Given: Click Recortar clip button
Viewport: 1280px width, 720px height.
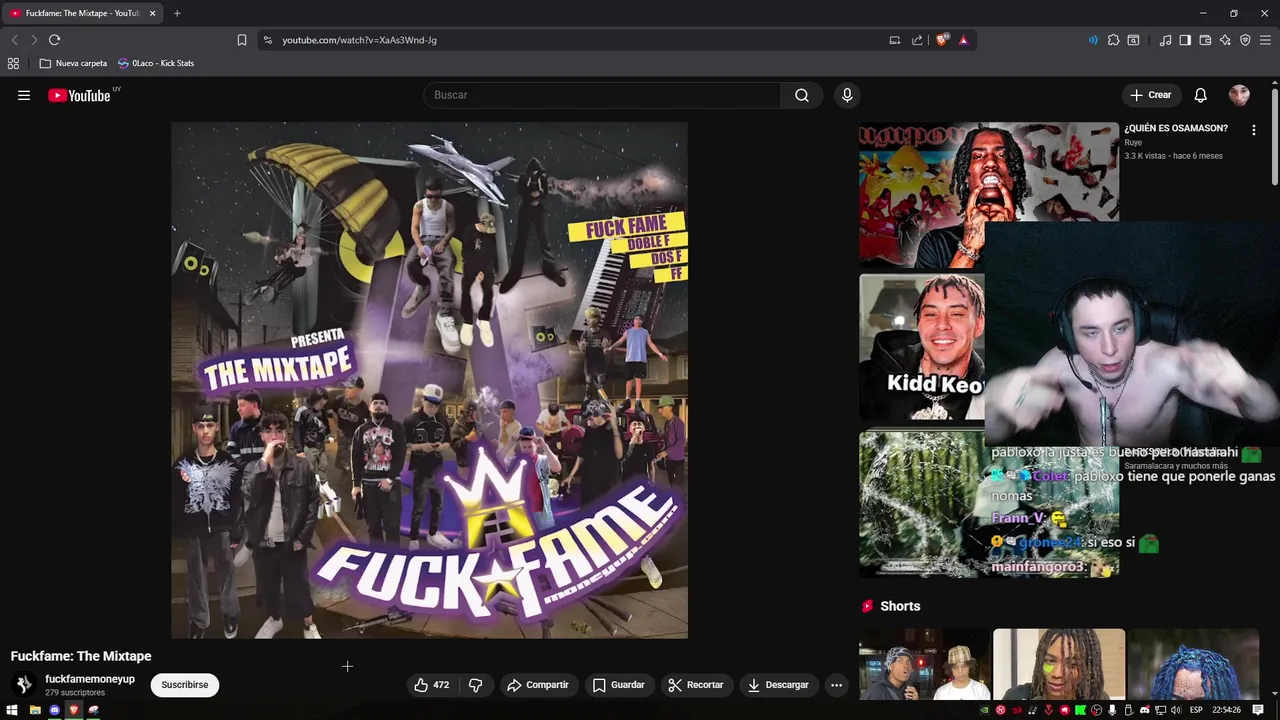Looking at the screenshot, I should tap(696, 685).
